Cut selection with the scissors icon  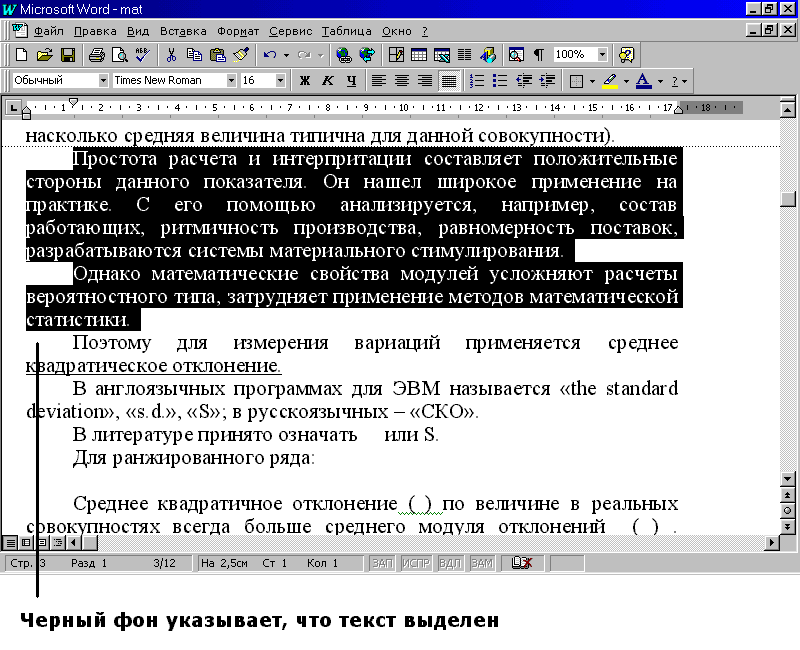[171, 55]
